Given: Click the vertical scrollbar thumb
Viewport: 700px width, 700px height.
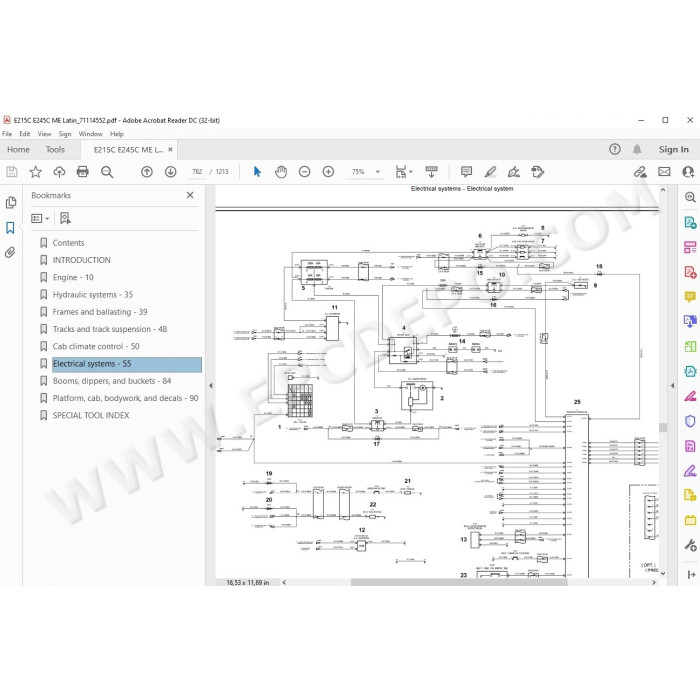Looking at the screenshot, I should [663, 427].
